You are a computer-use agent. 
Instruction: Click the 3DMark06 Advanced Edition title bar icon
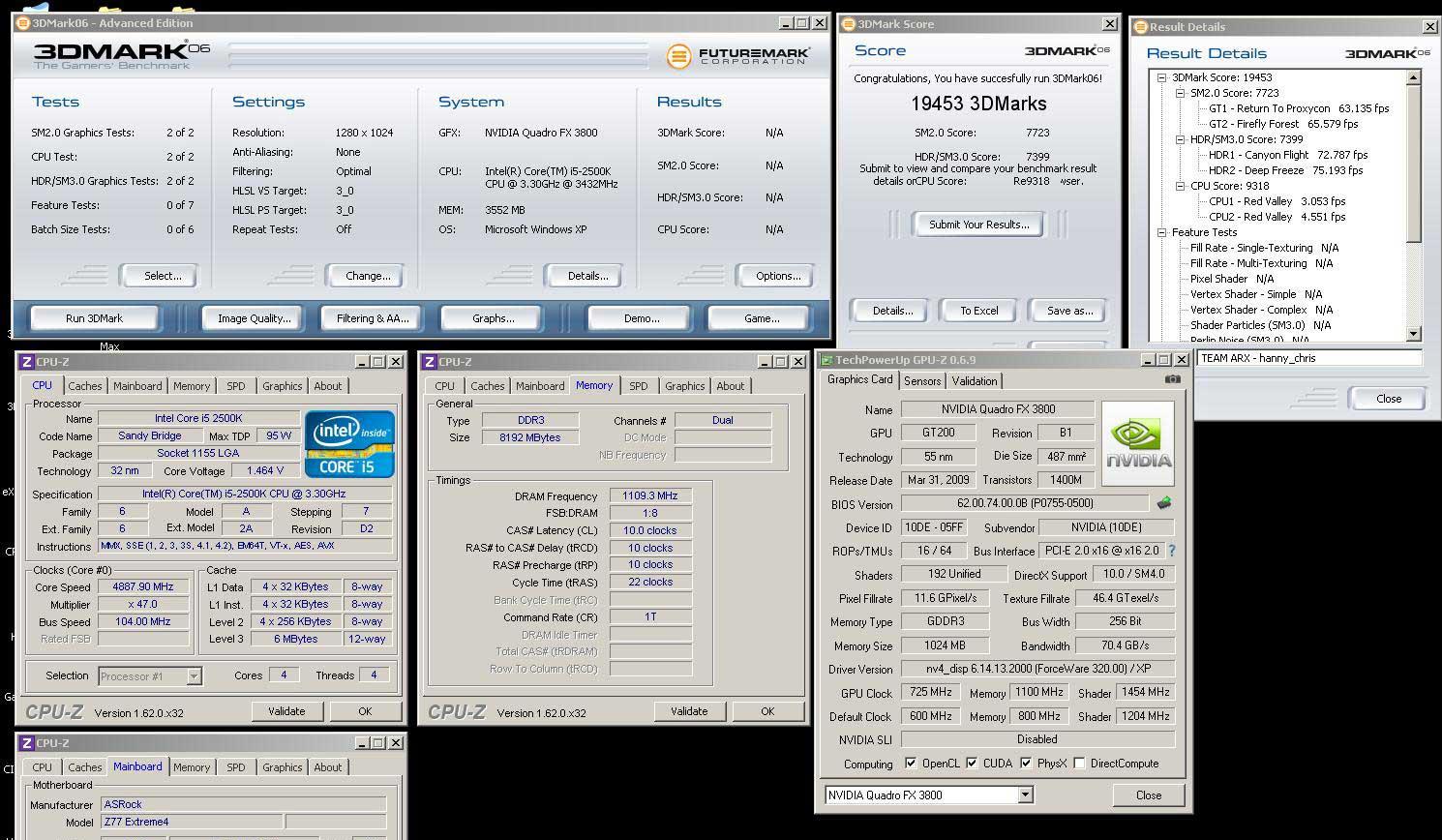pos(22,22)
